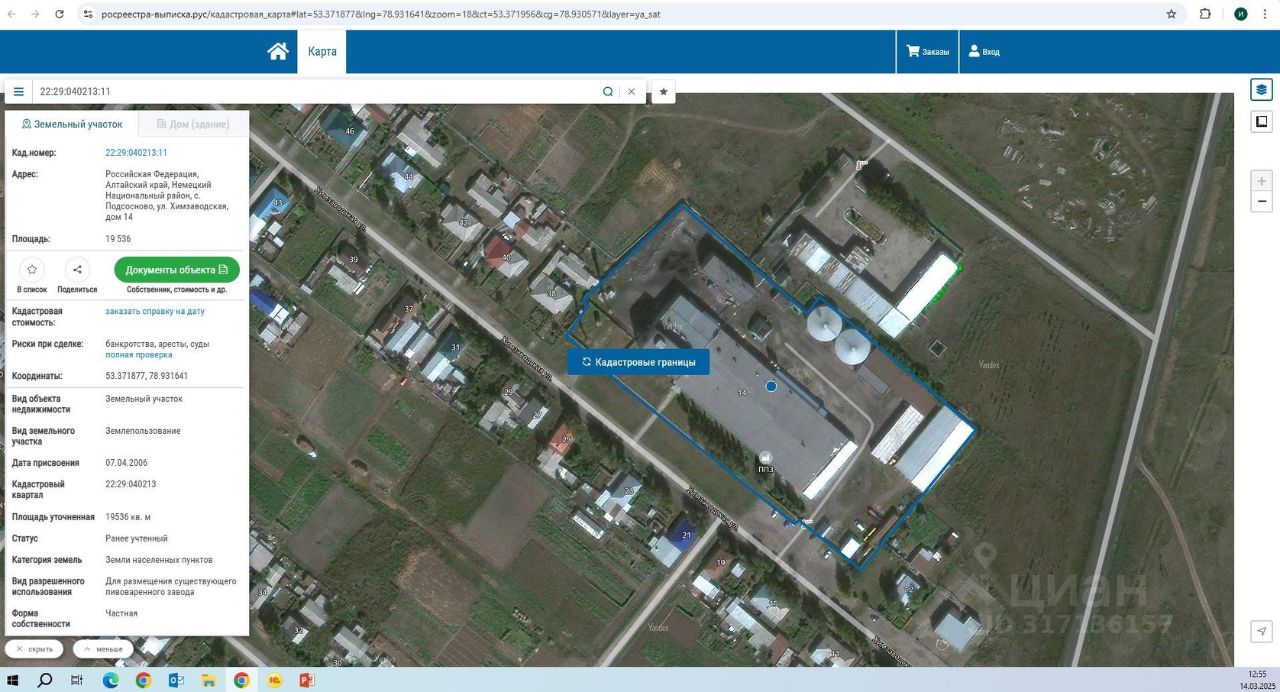Open PowerPoint from taskbar
The image size is (1280, 692).
point(307,680)
